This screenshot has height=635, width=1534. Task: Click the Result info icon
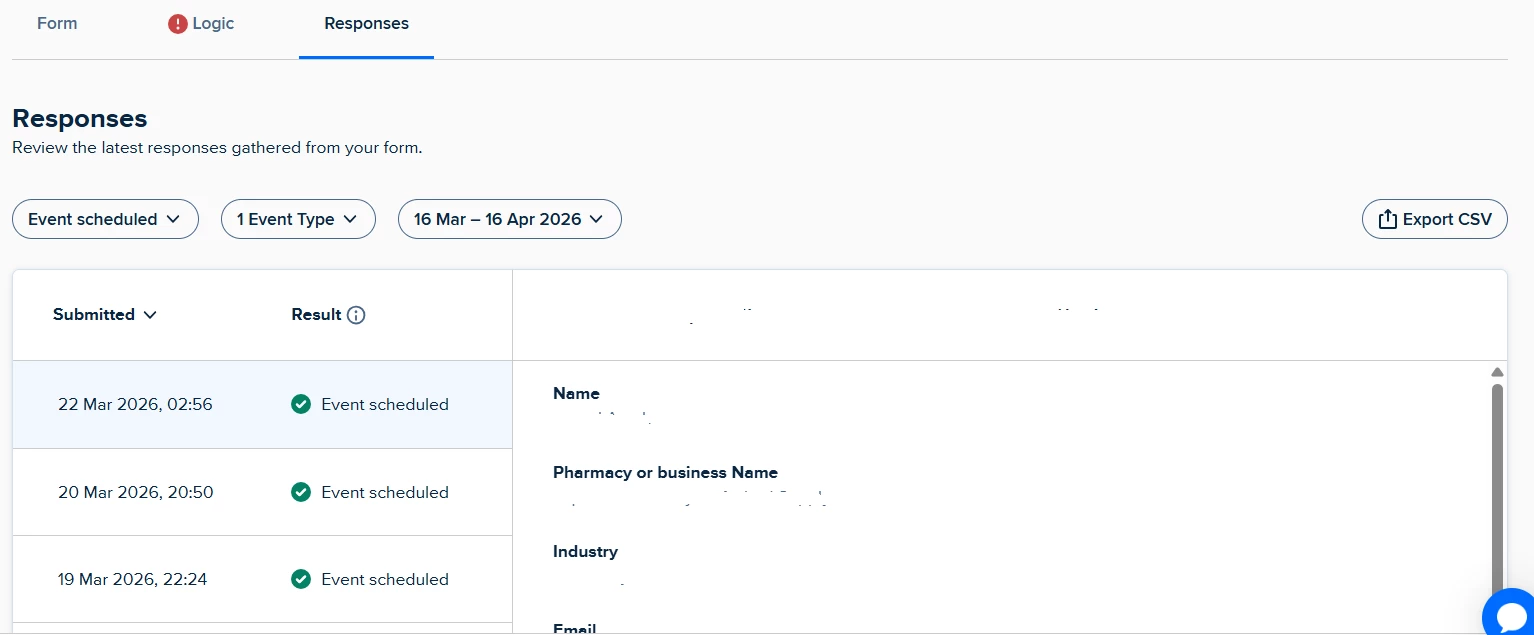[x=356, y=315]
